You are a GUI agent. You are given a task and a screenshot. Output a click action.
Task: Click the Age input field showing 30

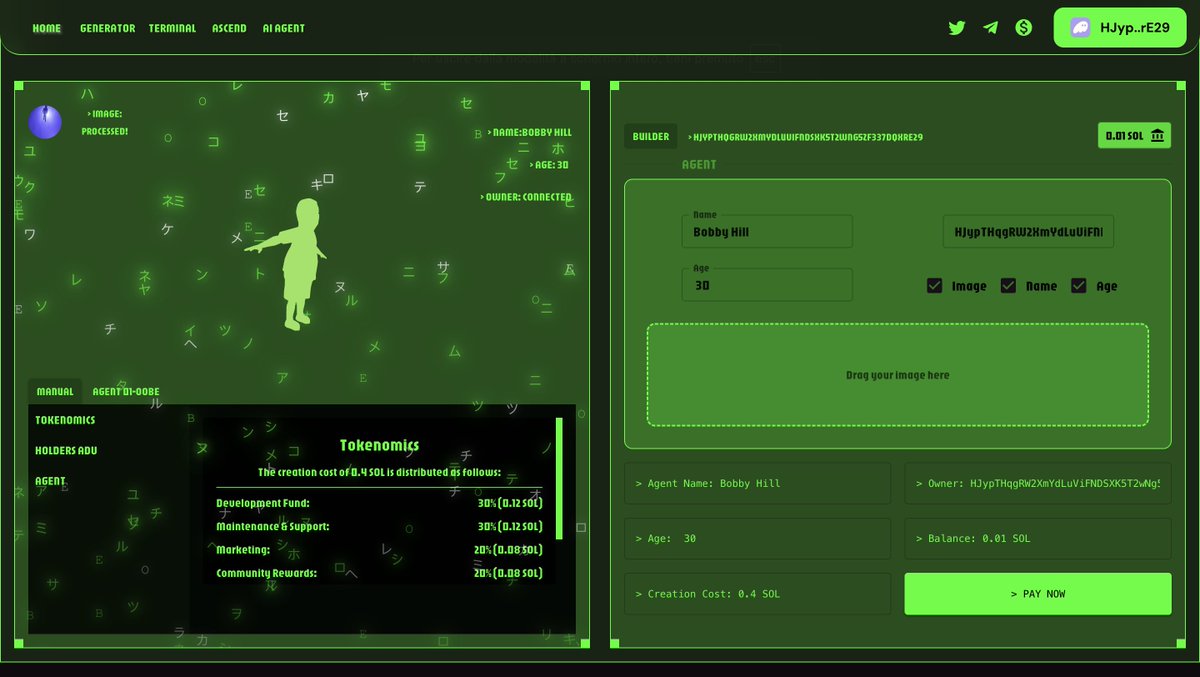pyautogui.click(x=767, y=285)
